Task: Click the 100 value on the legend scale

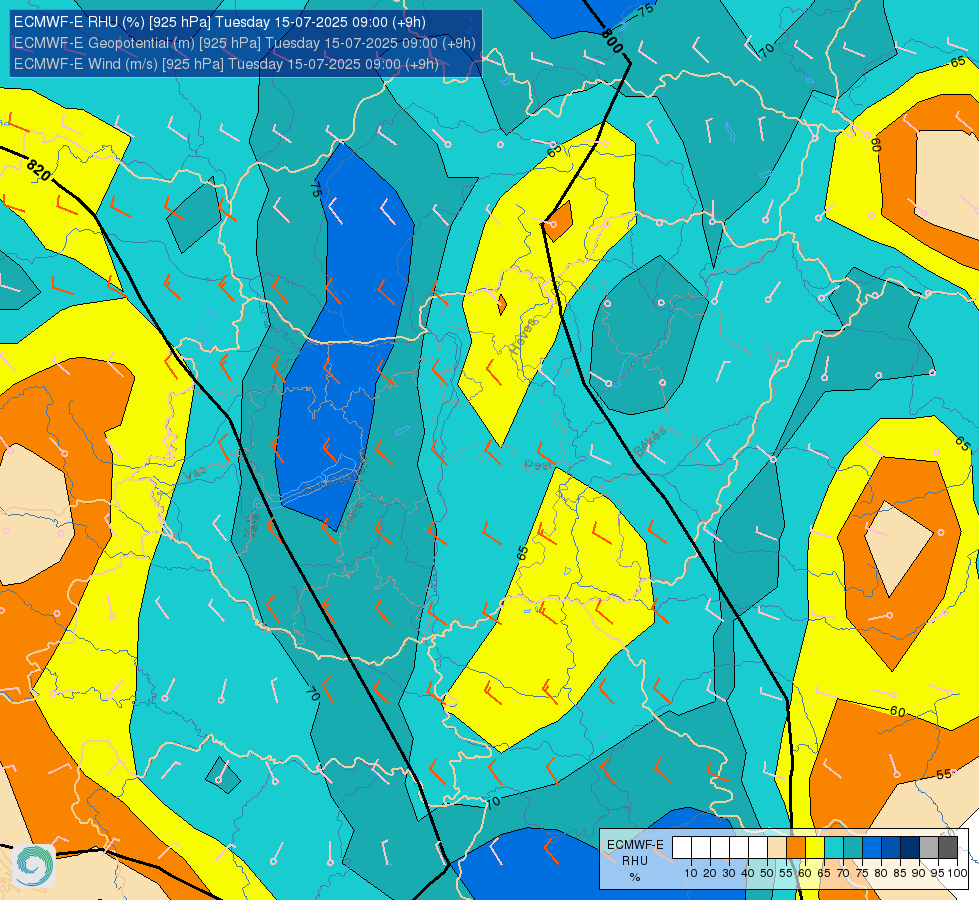Action: pos(957,873)
